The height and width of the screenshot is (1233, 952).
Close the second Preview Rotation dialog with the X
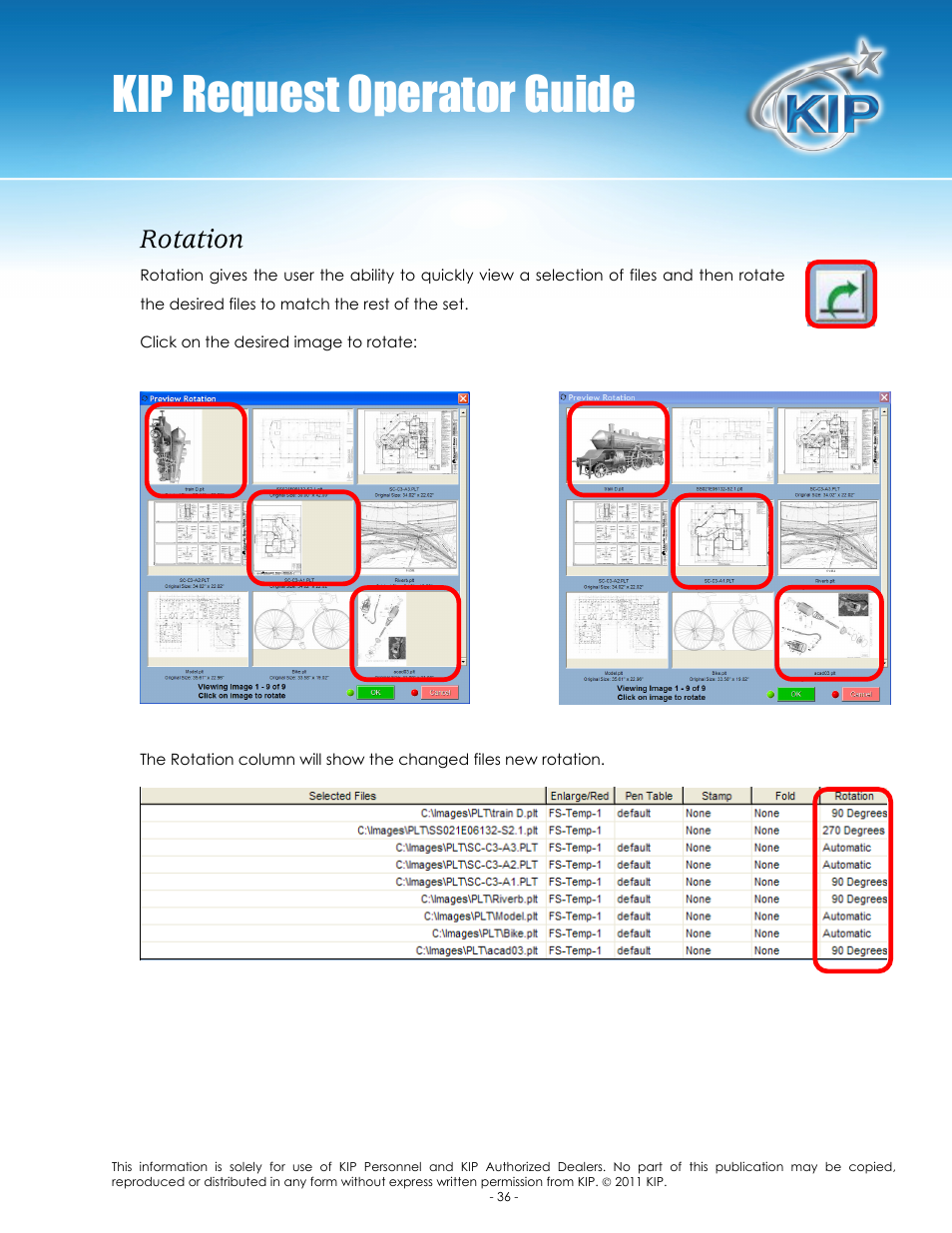884,397
